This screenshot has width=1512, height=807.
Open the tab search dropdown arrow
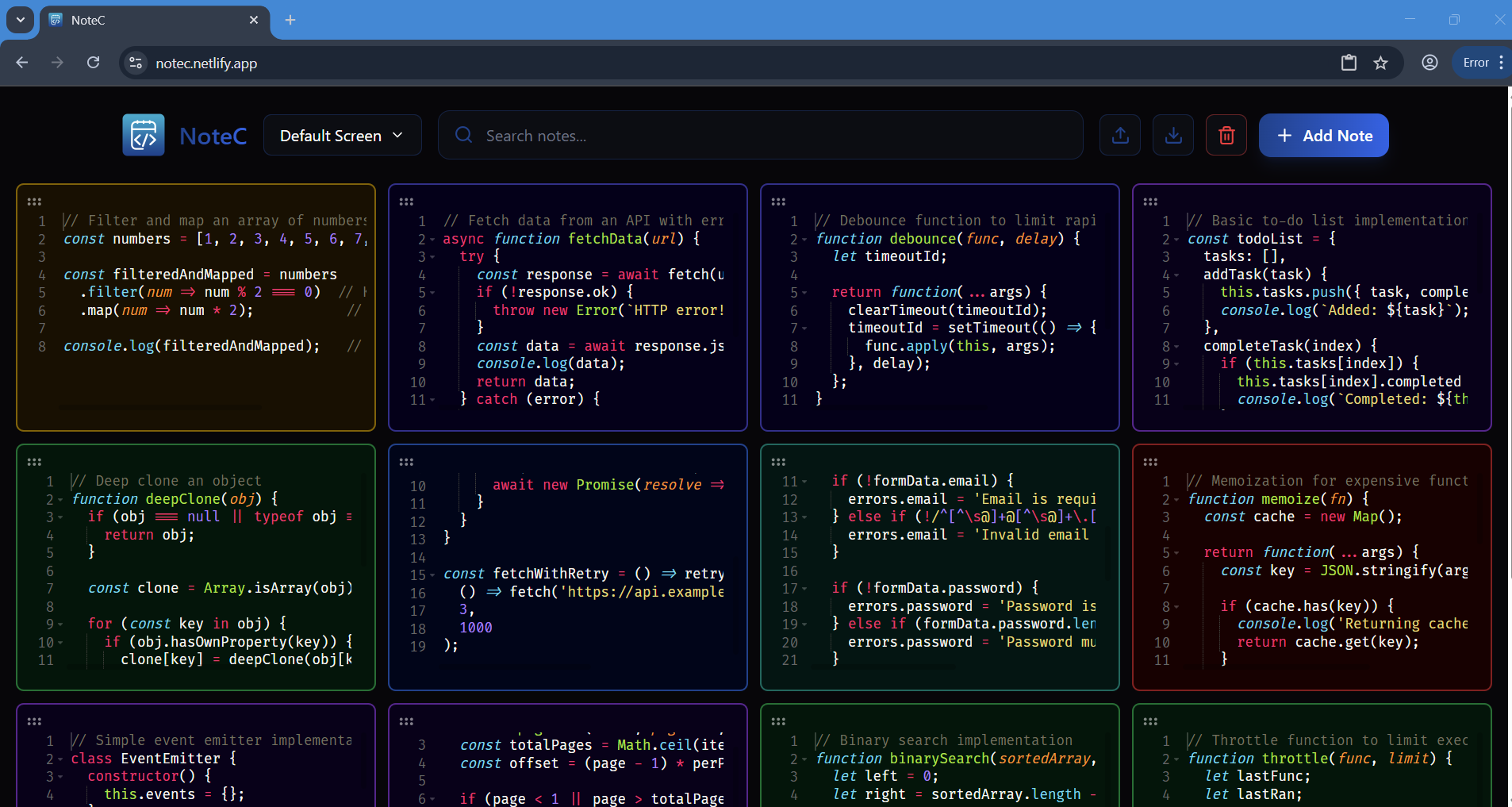pyautogui.click(x=20, y=20)
